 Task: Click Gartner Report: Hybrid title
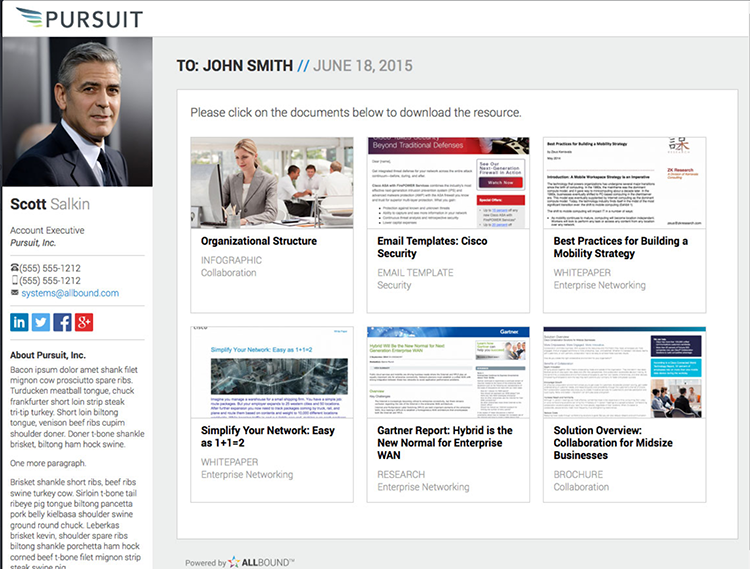445,443
